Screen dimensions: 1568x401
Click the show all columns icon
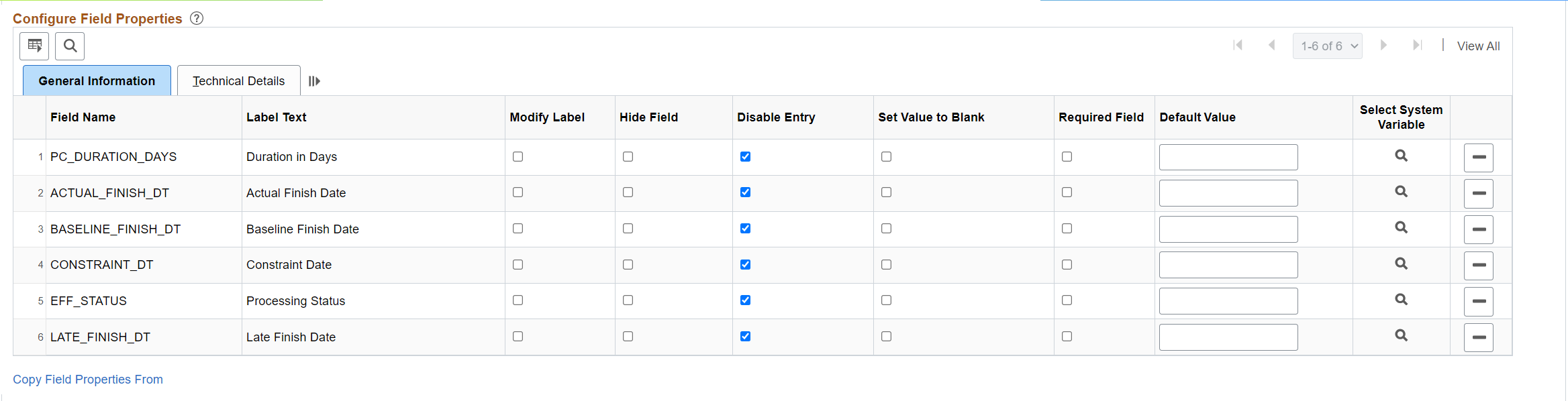coord(314,81)
